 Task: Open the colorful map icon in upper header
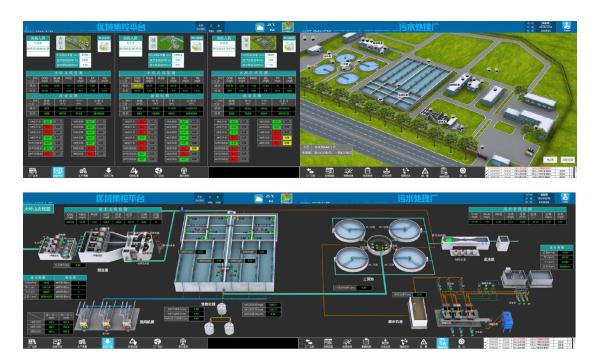pos(288,27)
